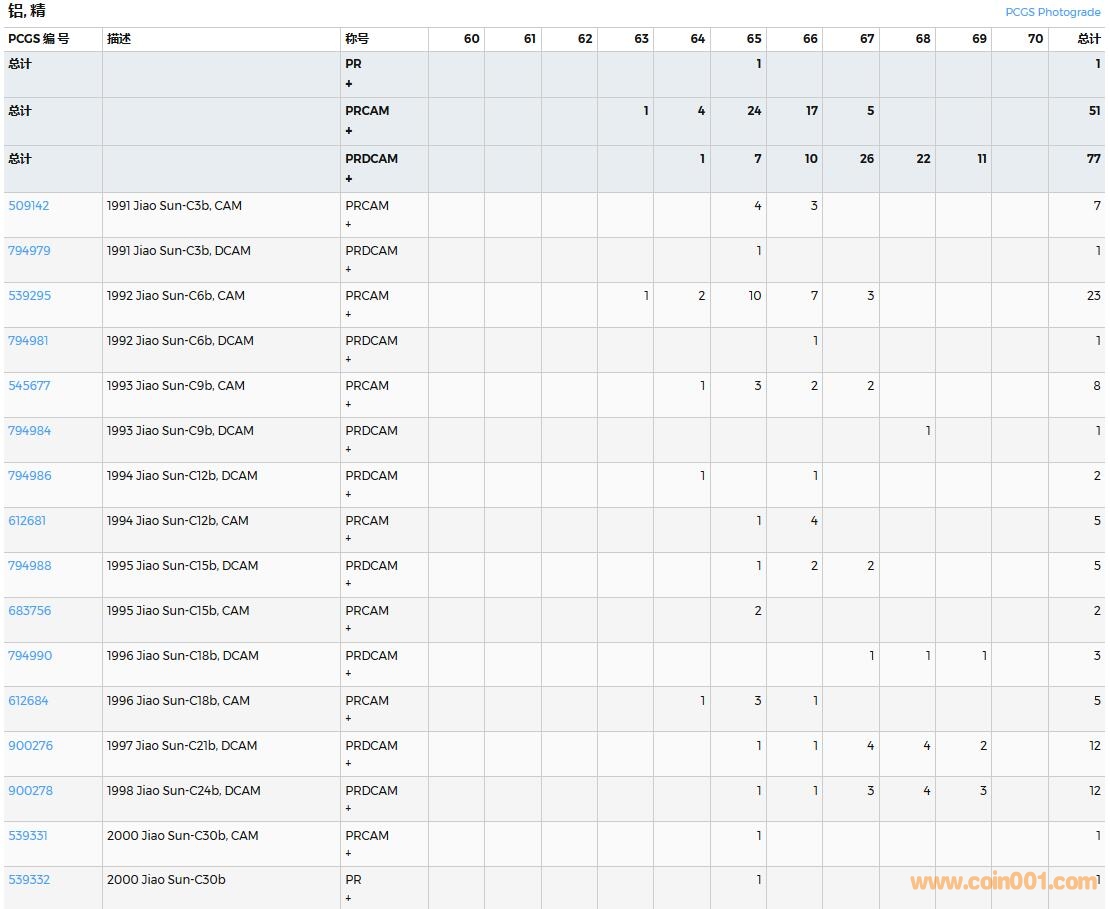Open the PCGS Photograde link
The height and width of the screenshot is (909, 1110).
(1052, 12)
